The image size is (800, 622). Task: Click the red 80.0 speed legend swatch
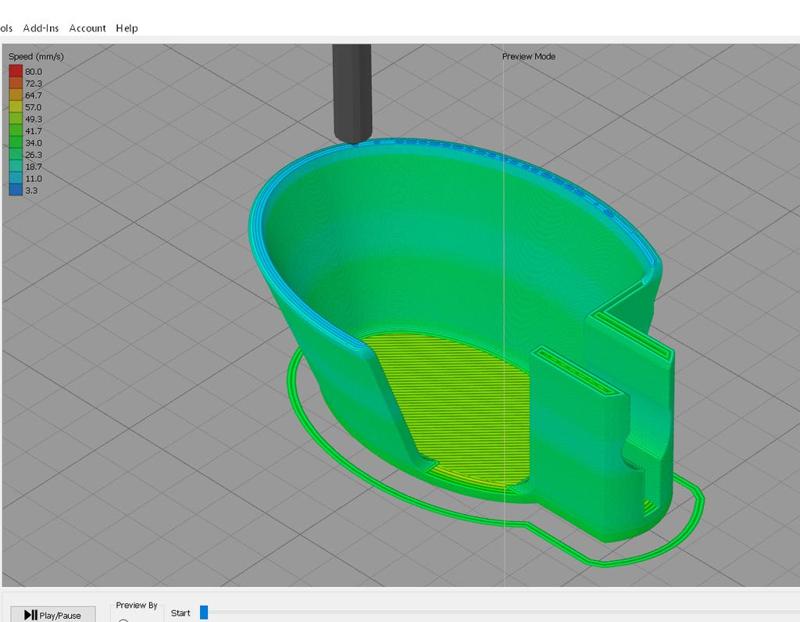16,72
